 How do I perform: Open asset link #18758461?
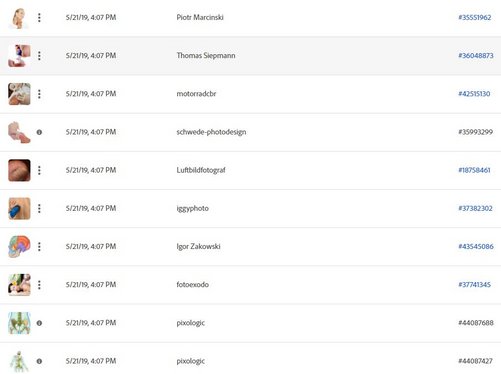(x=474, y=170)
